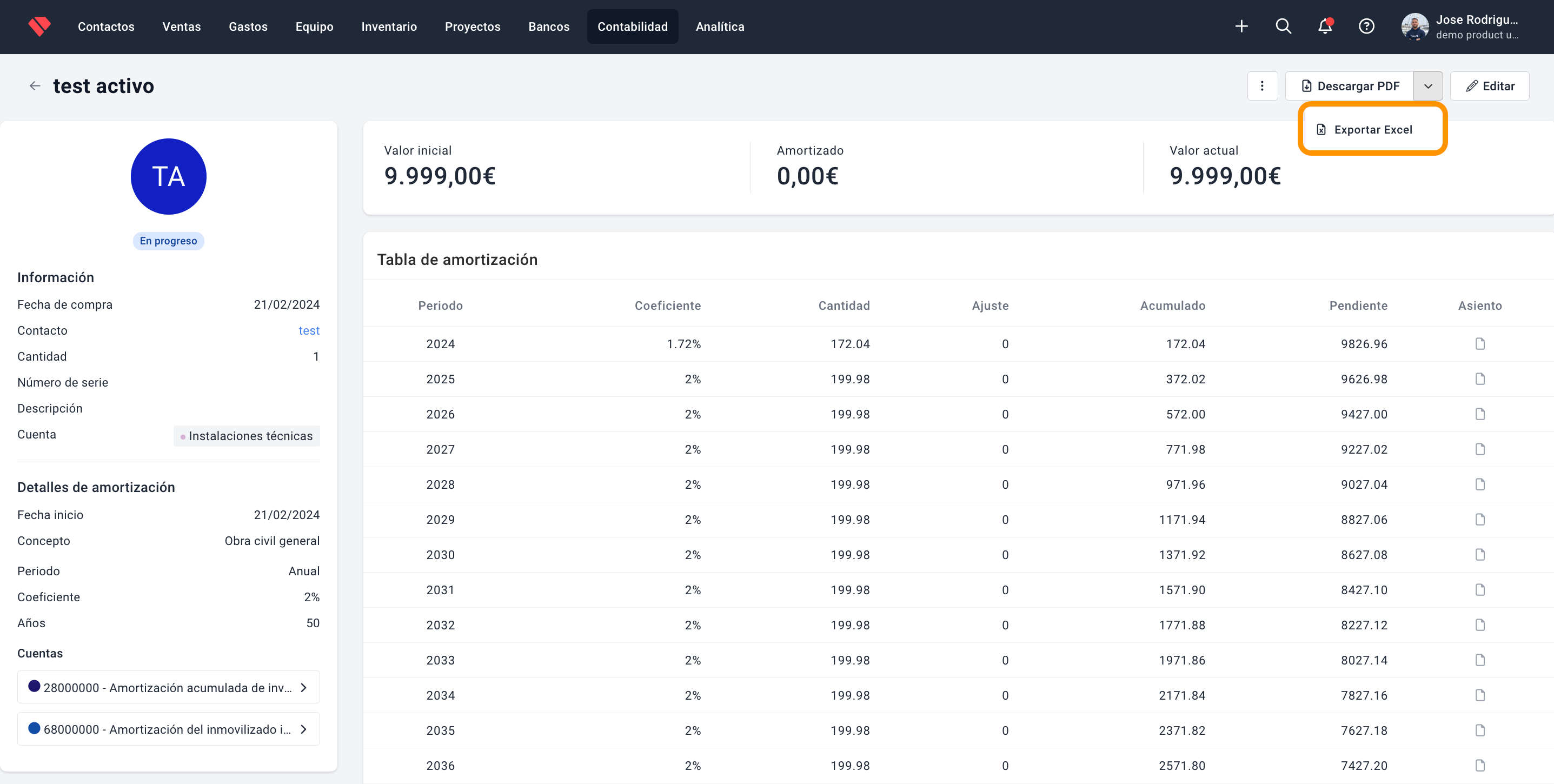This screenshot has height=784, width=1554.
Task: Open the test contact link
Action: [309, 330]
